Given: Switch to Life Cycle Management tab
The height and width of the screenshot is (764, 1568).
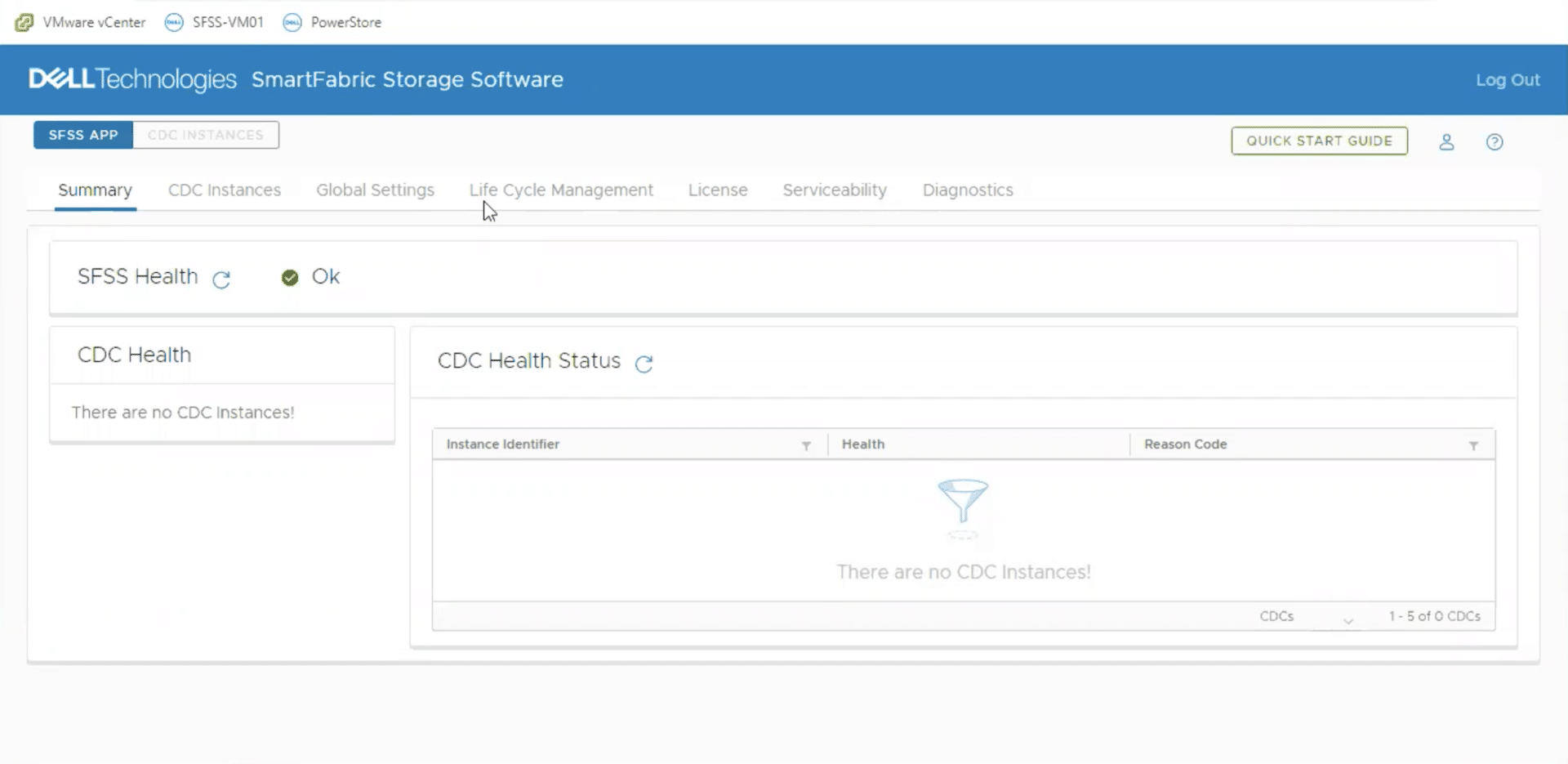Looking at the screenshot, I should click(561, 190).
